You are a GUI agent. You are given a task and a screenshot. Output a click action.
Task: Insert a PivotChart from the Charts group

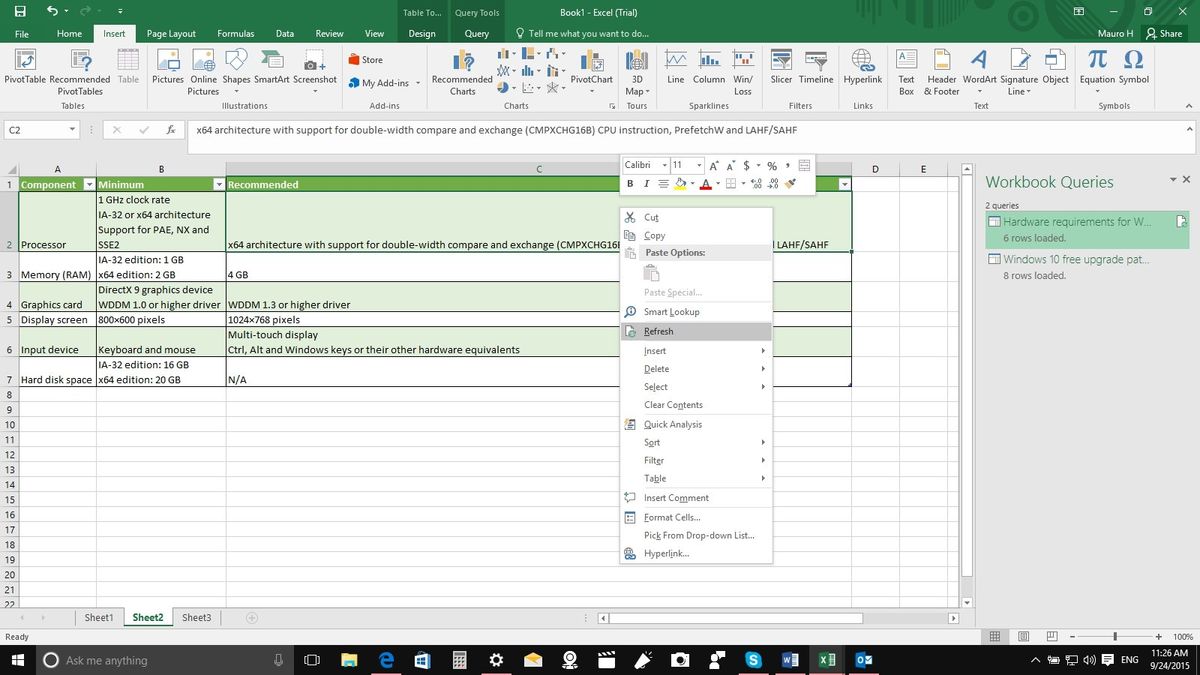(x=591, y=70)
